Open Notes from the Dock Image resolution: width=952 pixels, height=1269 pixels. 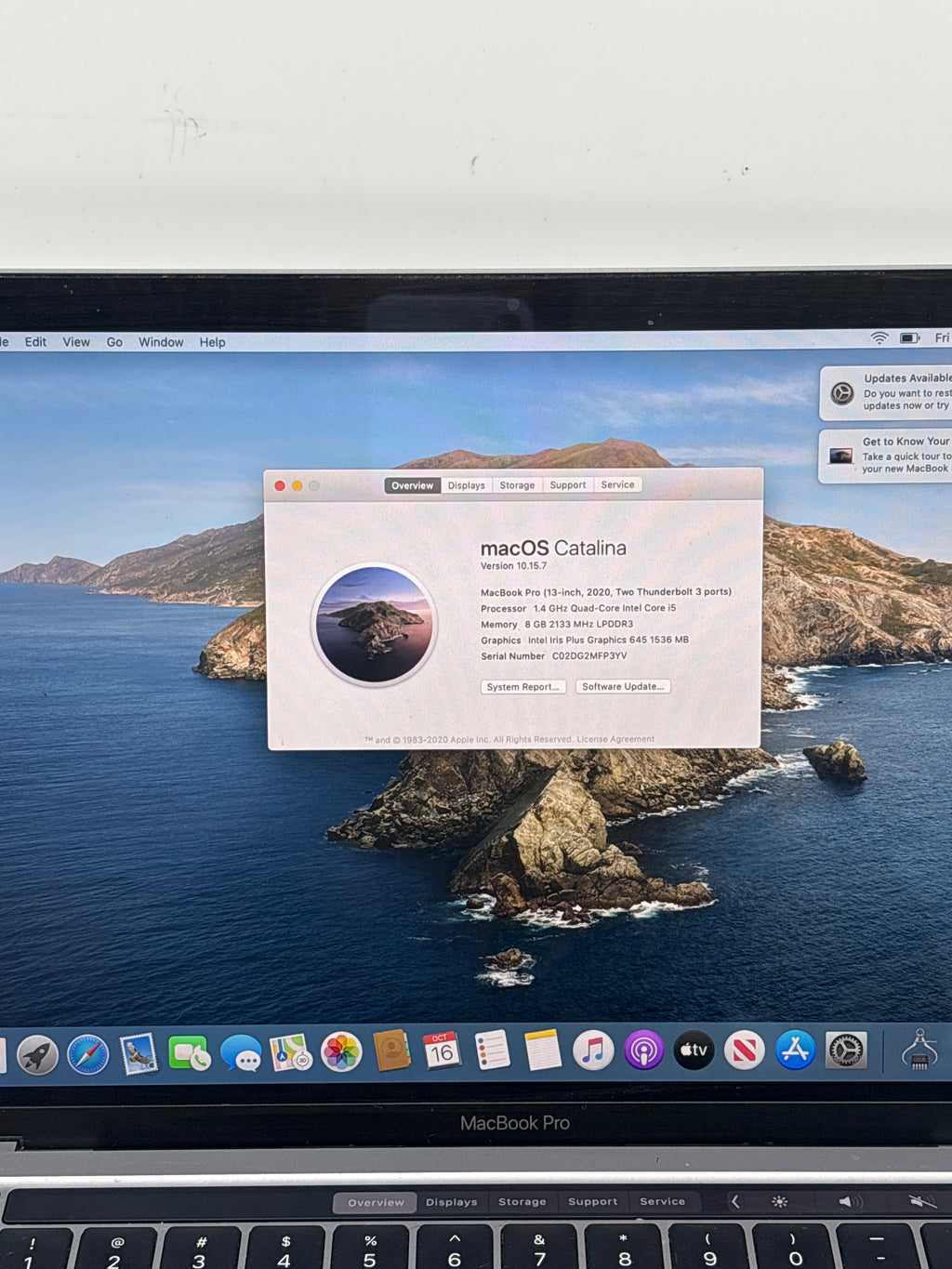(542, 1051)
